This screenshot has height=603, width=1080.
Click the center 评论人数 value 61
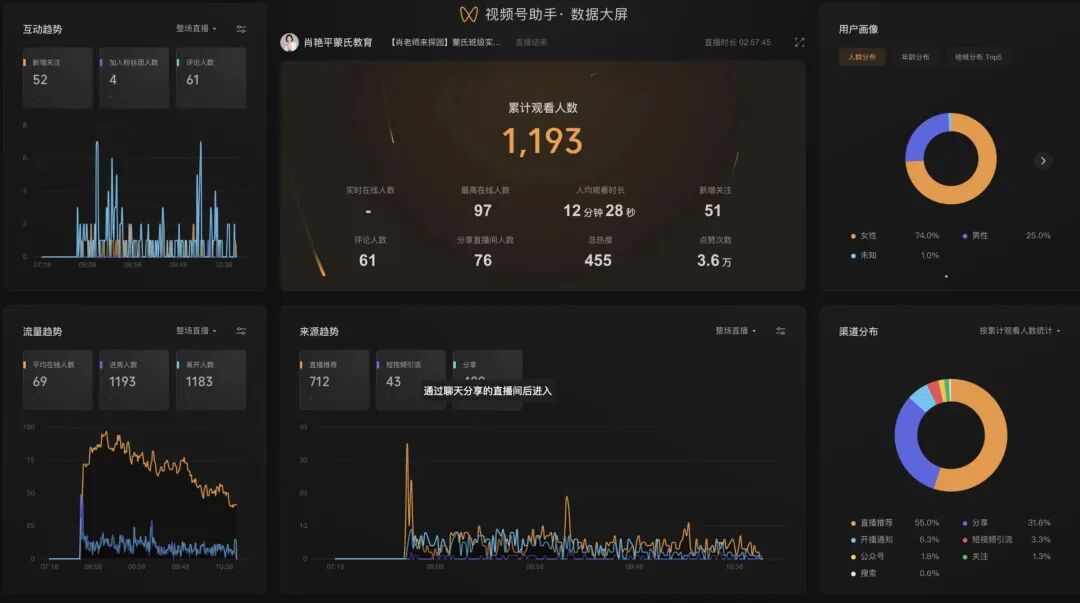[x=368, y=260]
